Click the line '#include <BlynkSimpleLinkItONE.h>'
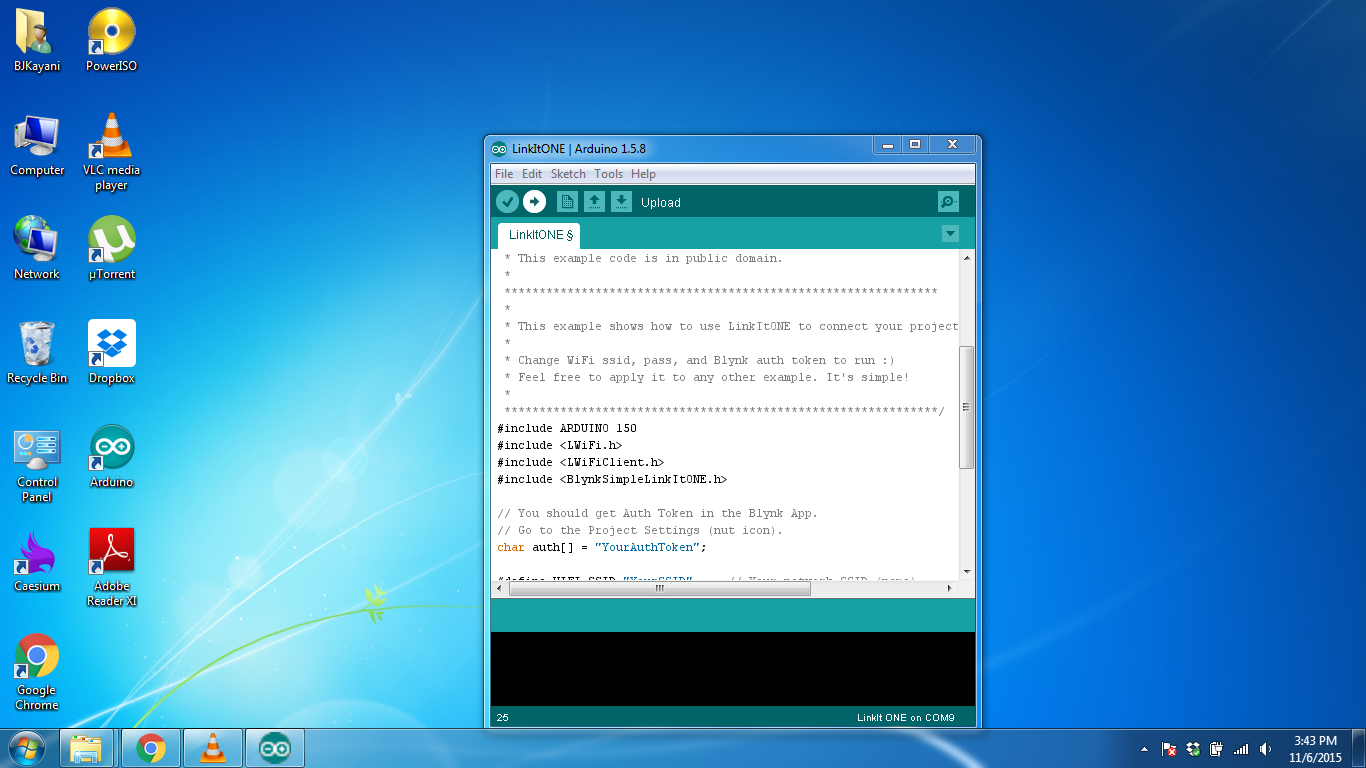This screenshot has width=1366, height=768. [x=611, y=479]
